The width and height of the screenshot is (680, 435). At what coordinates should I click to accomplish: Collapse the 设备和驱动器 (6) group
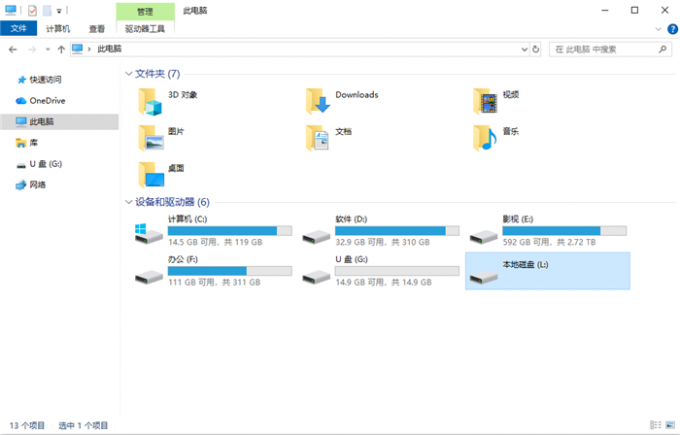[128, 202]
